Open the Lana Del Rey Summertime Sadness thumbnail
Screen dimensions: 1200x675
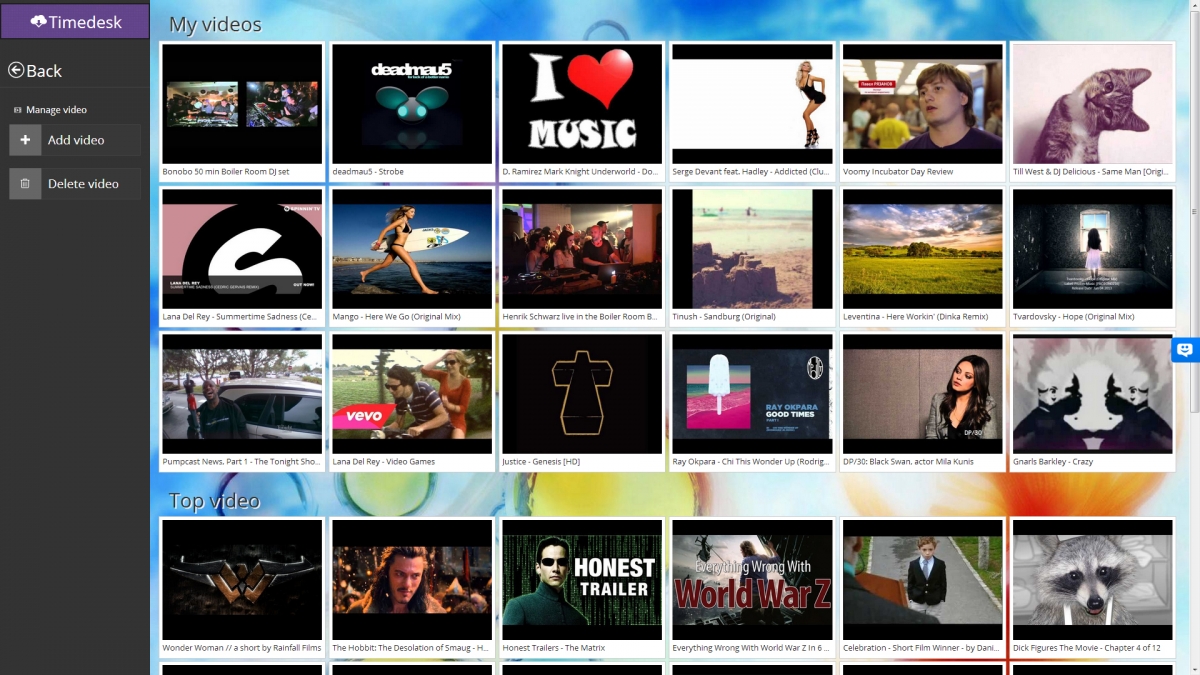tap(242, 249)
